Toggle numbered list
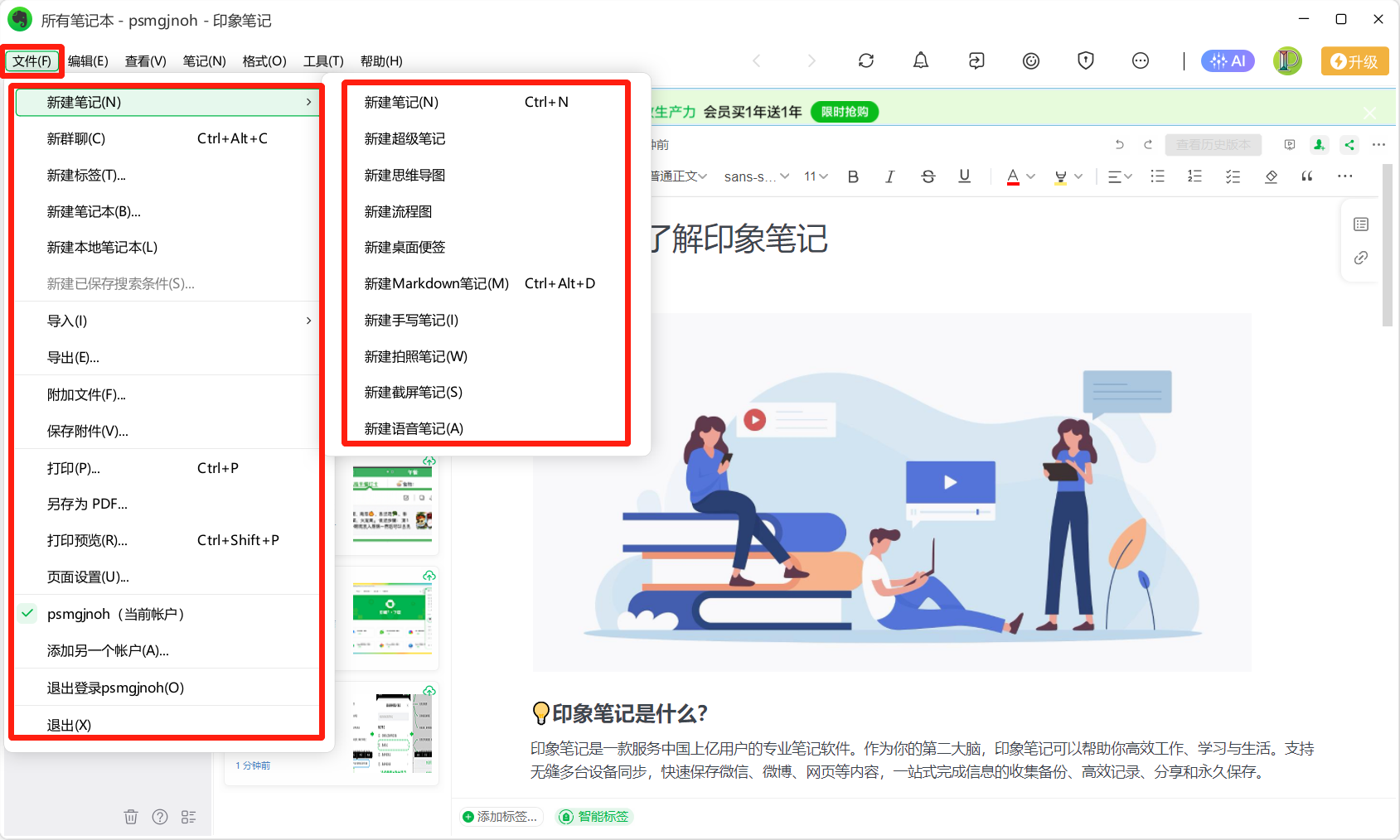Image resolution: width=1400 pixels, height=840 pixels. point(1195,176)
